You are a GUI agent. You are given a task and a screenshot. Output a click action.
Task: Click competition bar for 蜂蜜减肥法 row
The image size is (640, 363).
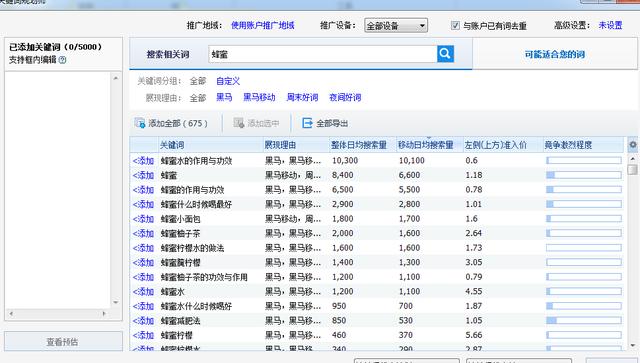[584, 321]
